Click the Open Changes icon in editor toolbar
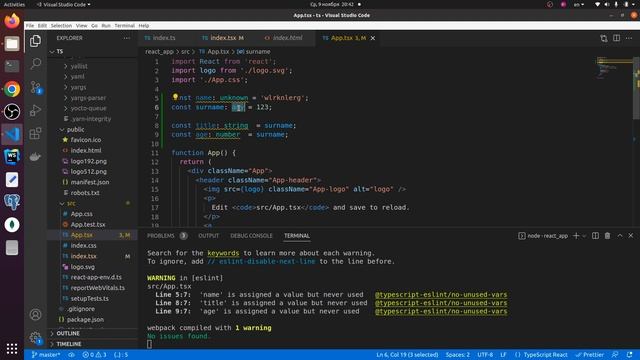Screen dimensions: 640x360 click(x=604, y=38)
